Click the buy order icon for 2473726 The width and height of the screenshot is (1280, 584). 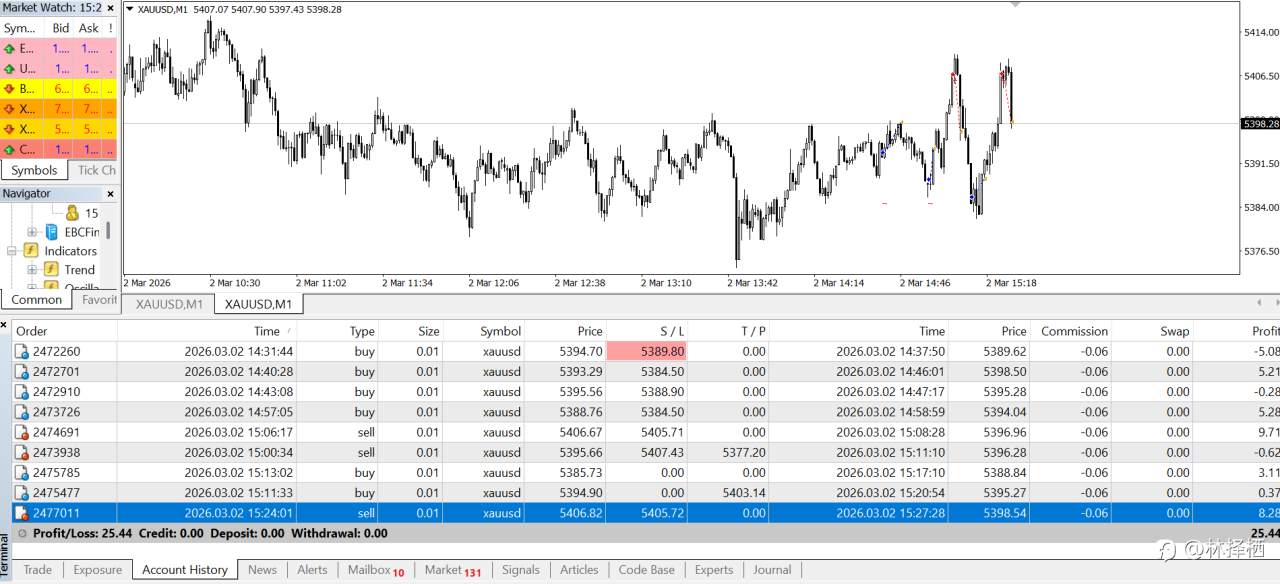coord(21,412)
